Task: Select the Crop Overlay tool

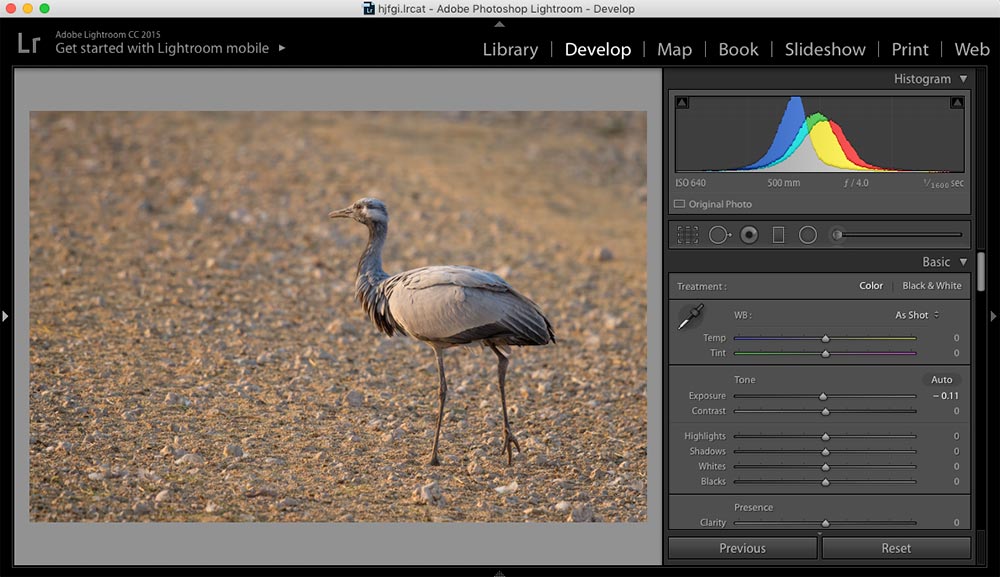Action: coord(689,234)
